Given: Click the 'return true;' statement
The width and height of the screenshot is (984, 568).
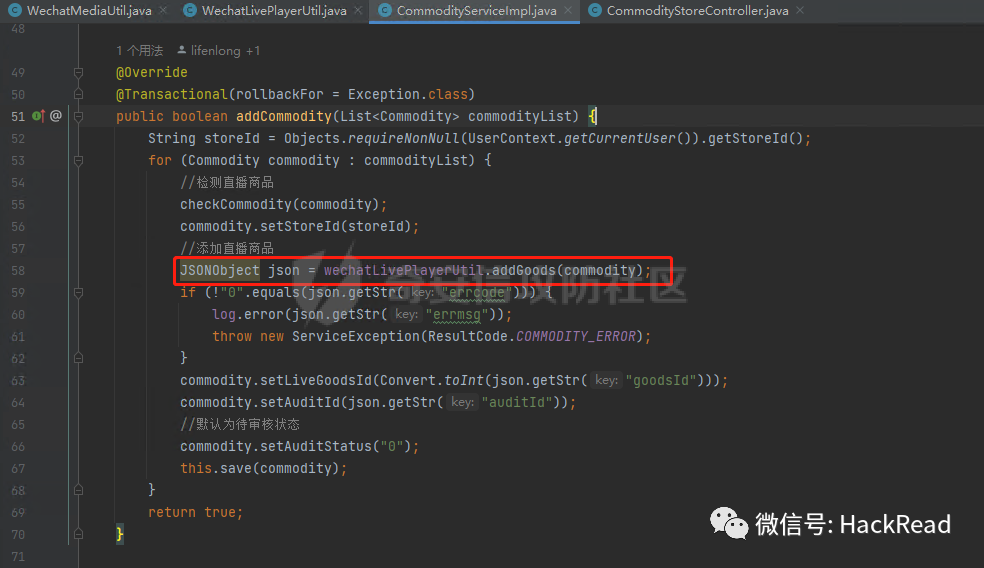Looking at the screenshot, I should 195,512.
